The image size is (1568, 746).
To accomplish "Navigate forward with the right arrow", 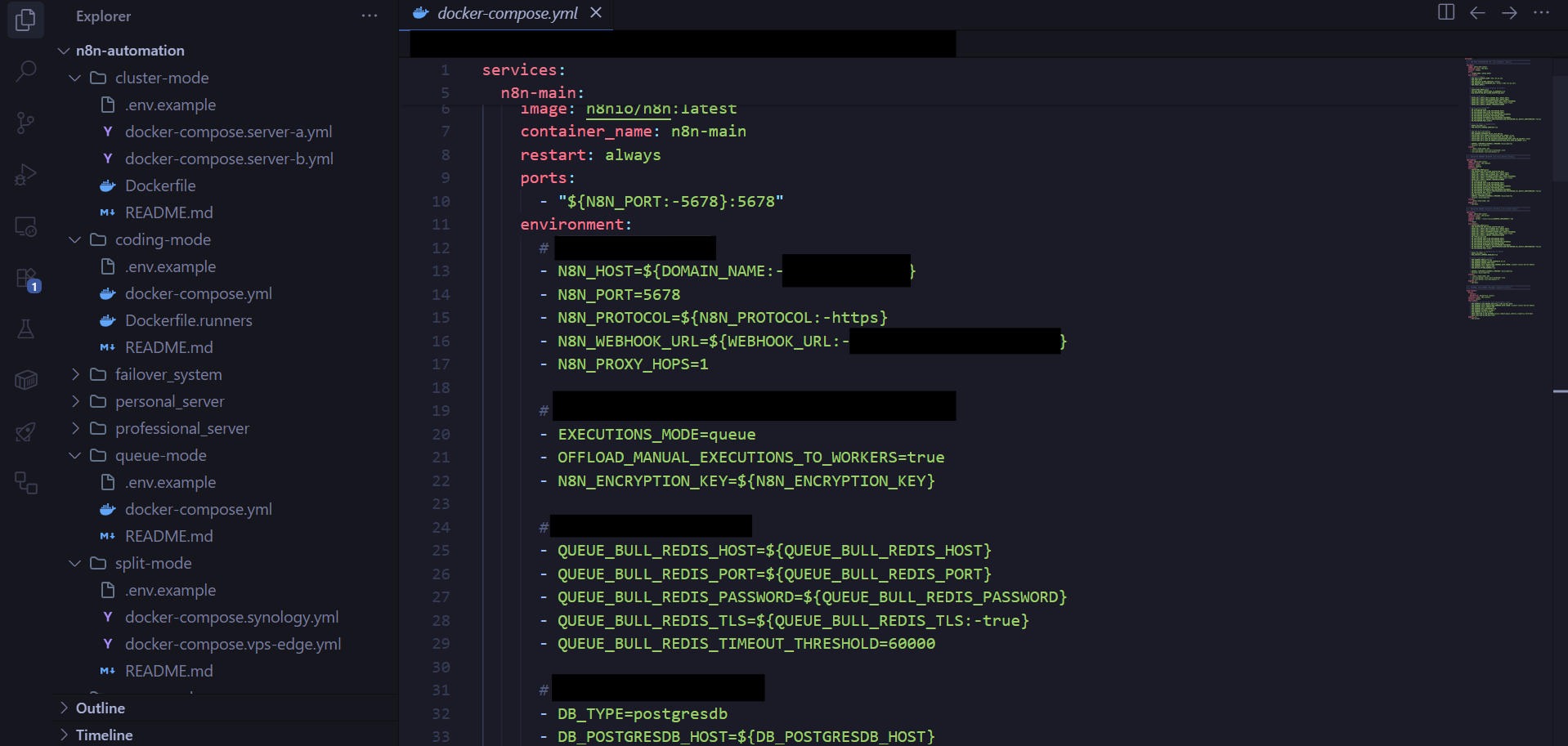I will [x=1509, y=12].
